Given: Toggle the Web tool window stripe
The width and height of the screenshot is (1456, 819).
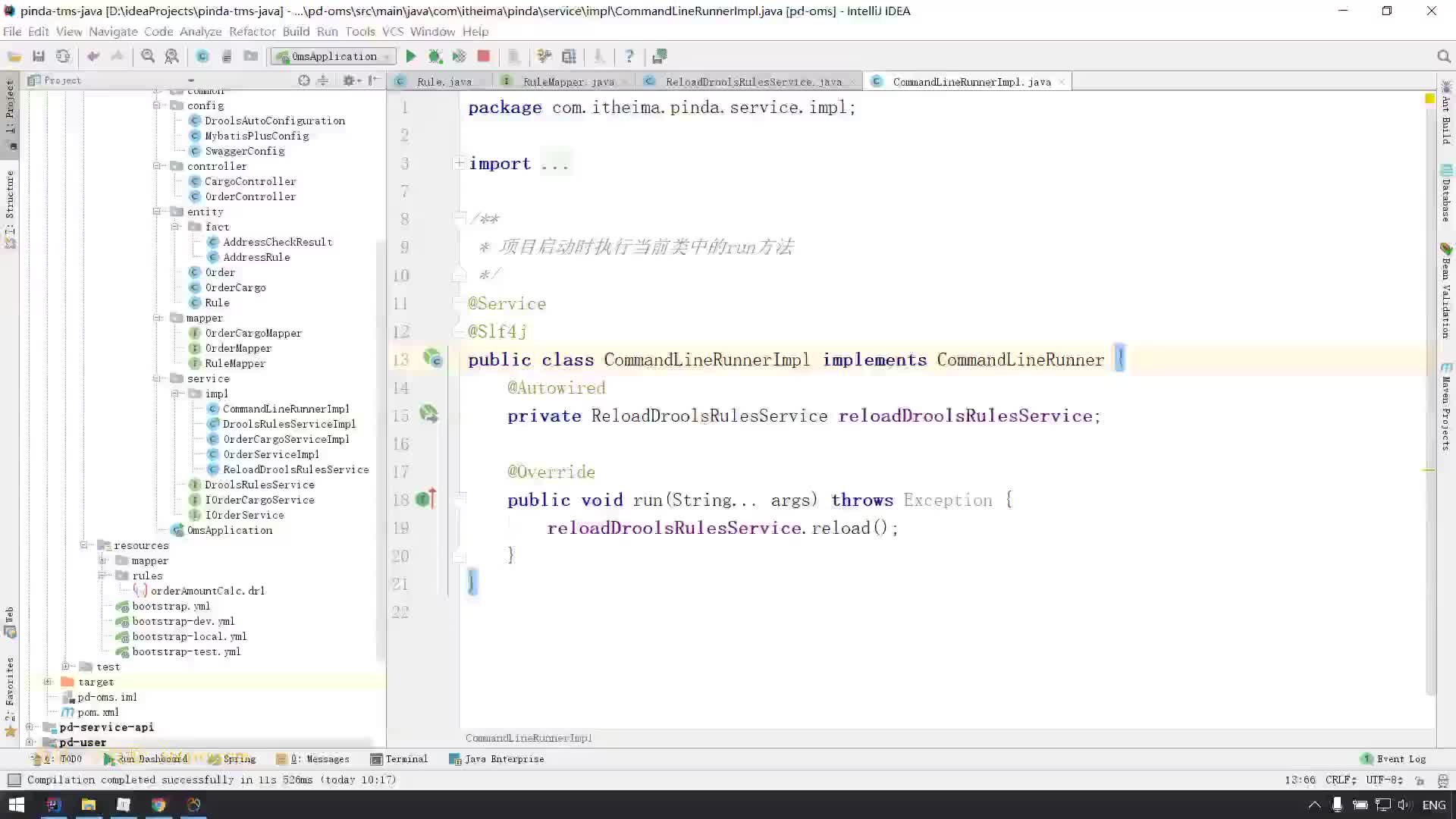Looking at the screenshot, I should click(x=10, y=622).
